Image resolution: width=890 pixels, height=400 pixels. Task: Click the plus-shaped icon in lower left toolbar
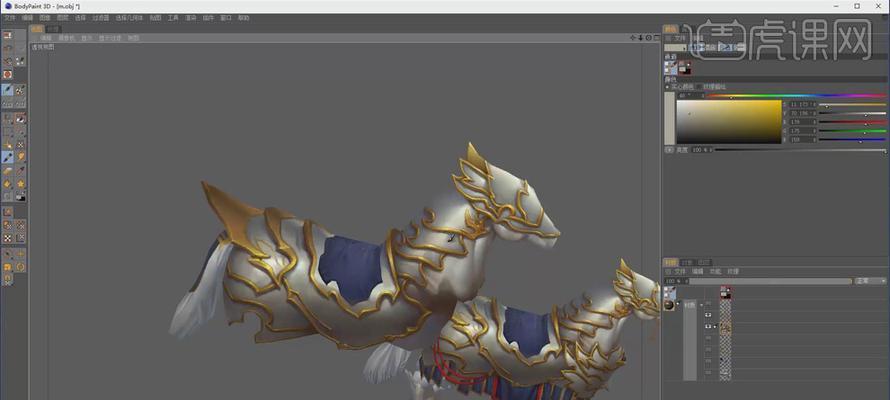[x=20, y=254]
